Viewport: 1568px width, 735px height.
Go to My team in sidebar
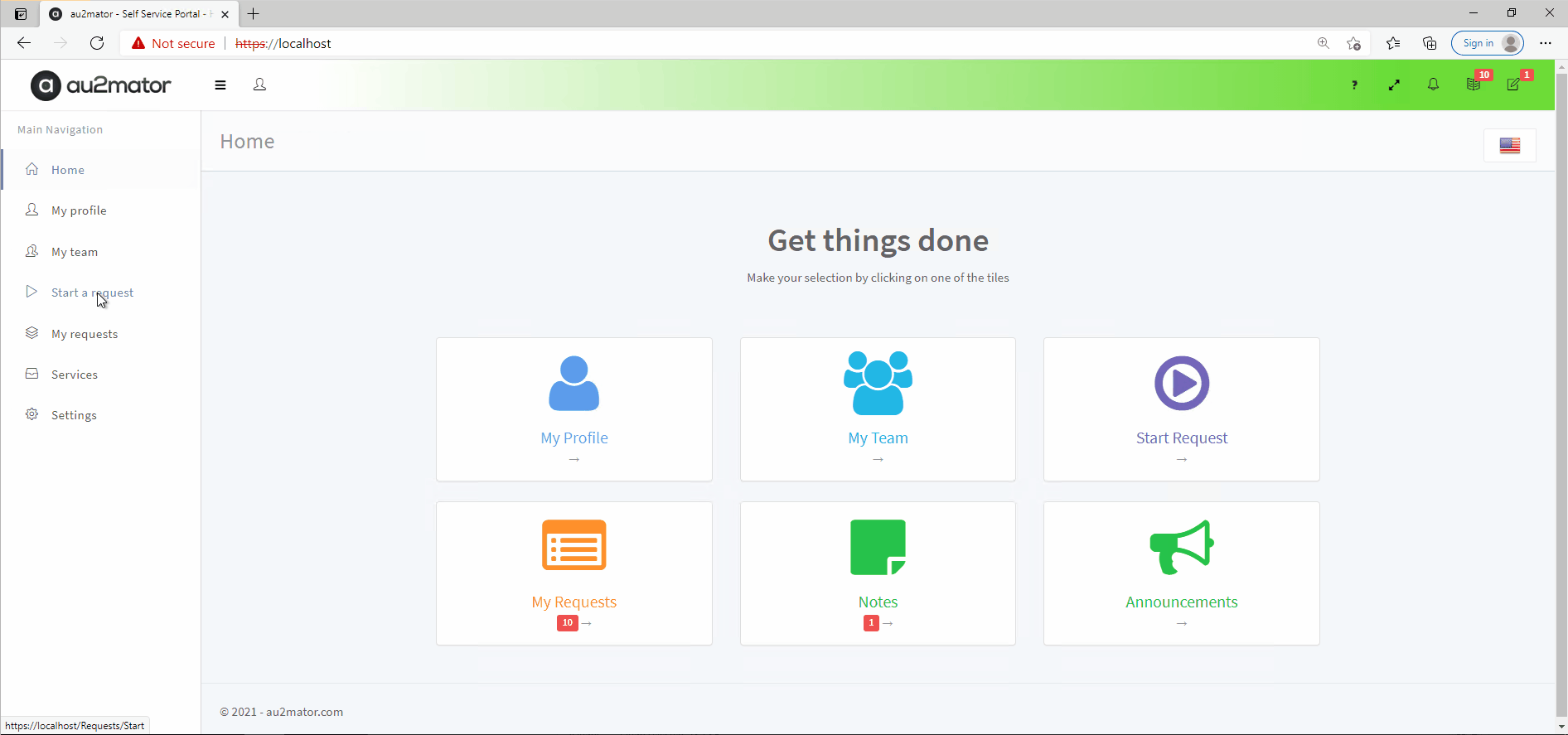[75, 252]
